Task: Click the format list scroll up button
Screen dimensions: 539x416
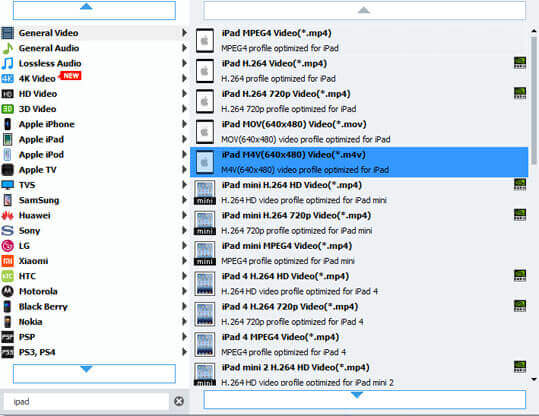Action: pyautogui.click(x=364, y=10)
